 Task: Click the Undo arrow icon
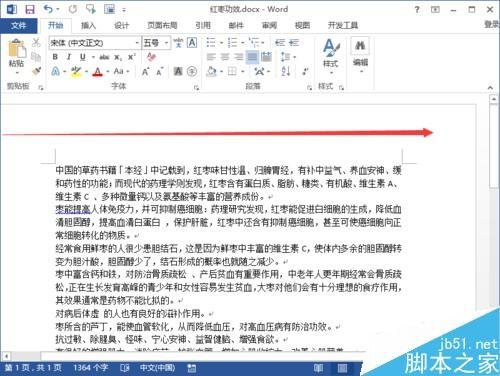pyautogui.click(x=49, y=9)
